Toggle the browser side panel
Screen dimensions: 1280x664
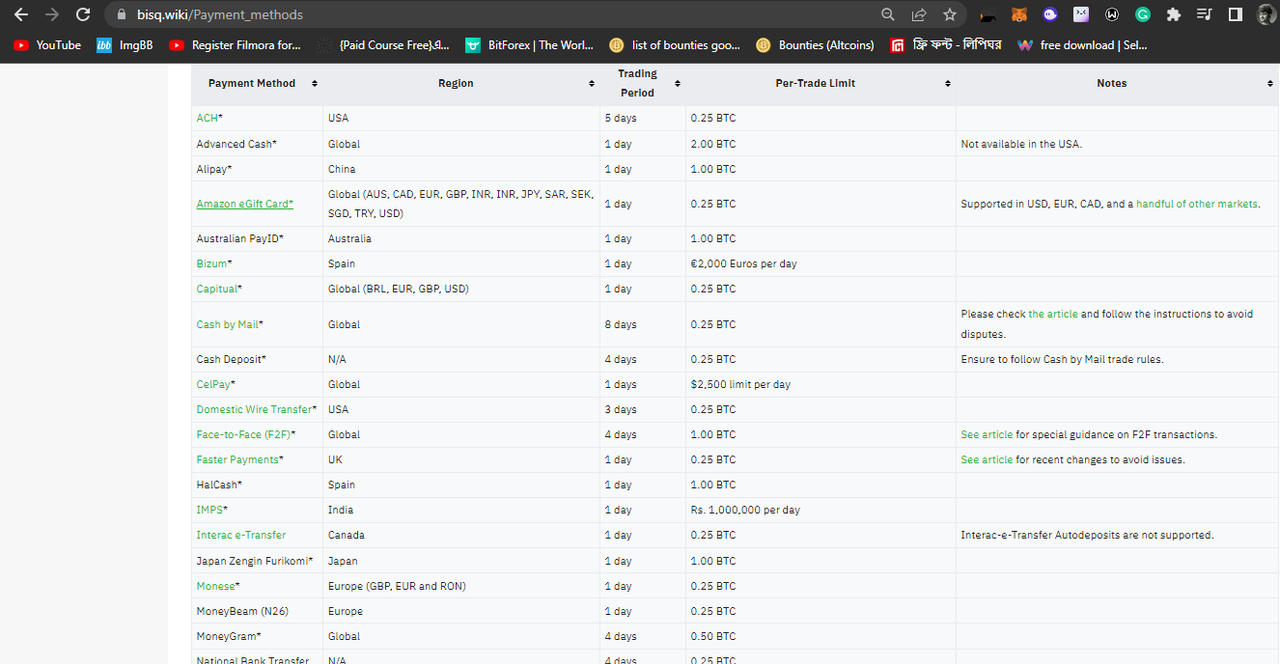(1235, 15)
